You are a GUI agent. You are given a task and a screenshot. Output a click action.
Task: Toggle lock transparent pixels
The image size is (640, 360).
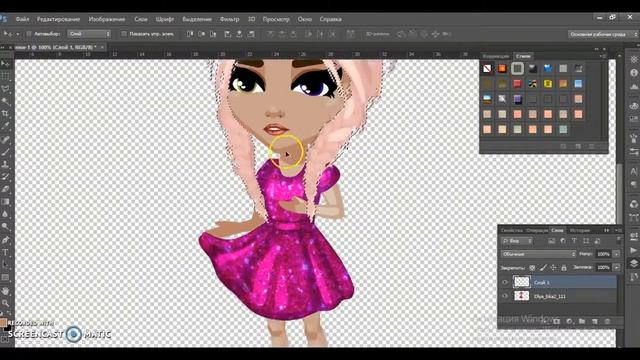coord(532,268)
